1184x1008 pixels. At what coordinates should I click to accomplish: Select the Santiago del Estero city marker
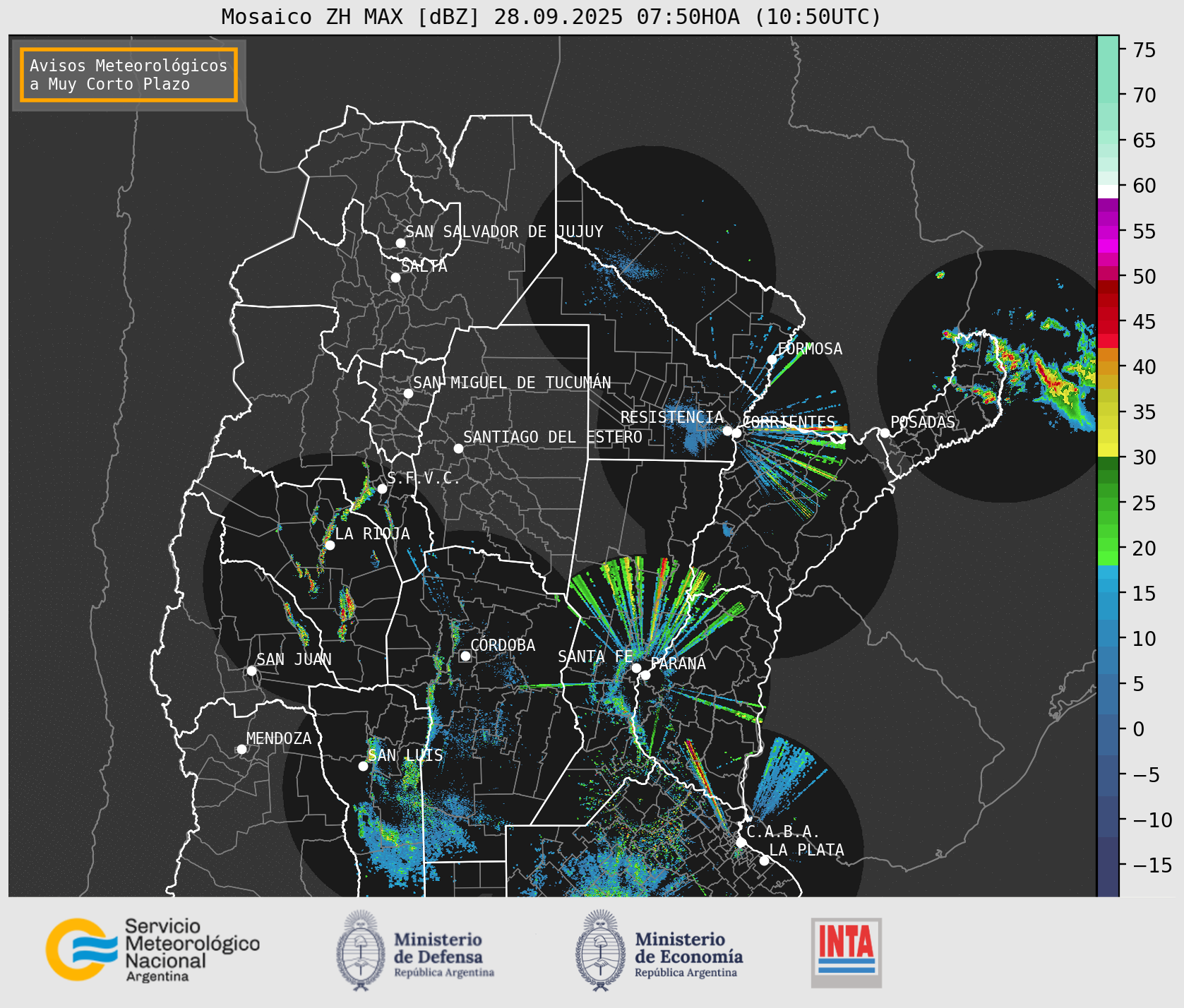(458, 448)
